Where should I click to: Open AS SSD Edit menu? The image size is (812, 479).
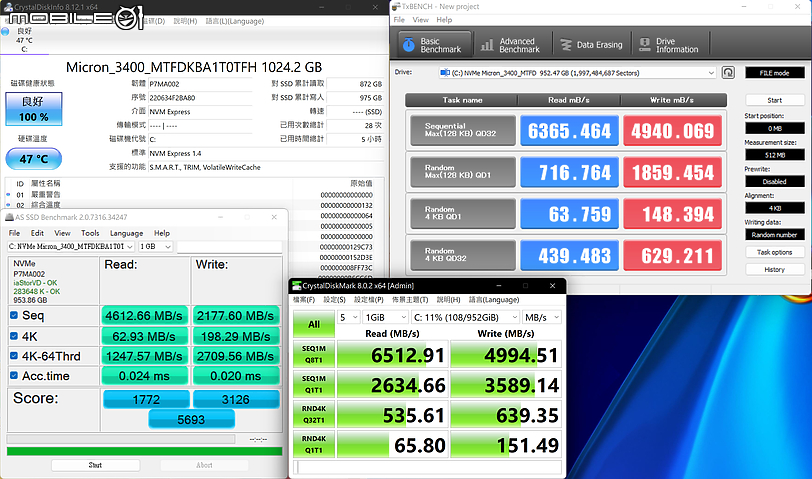pyautogui.click(x=37, y=233)
